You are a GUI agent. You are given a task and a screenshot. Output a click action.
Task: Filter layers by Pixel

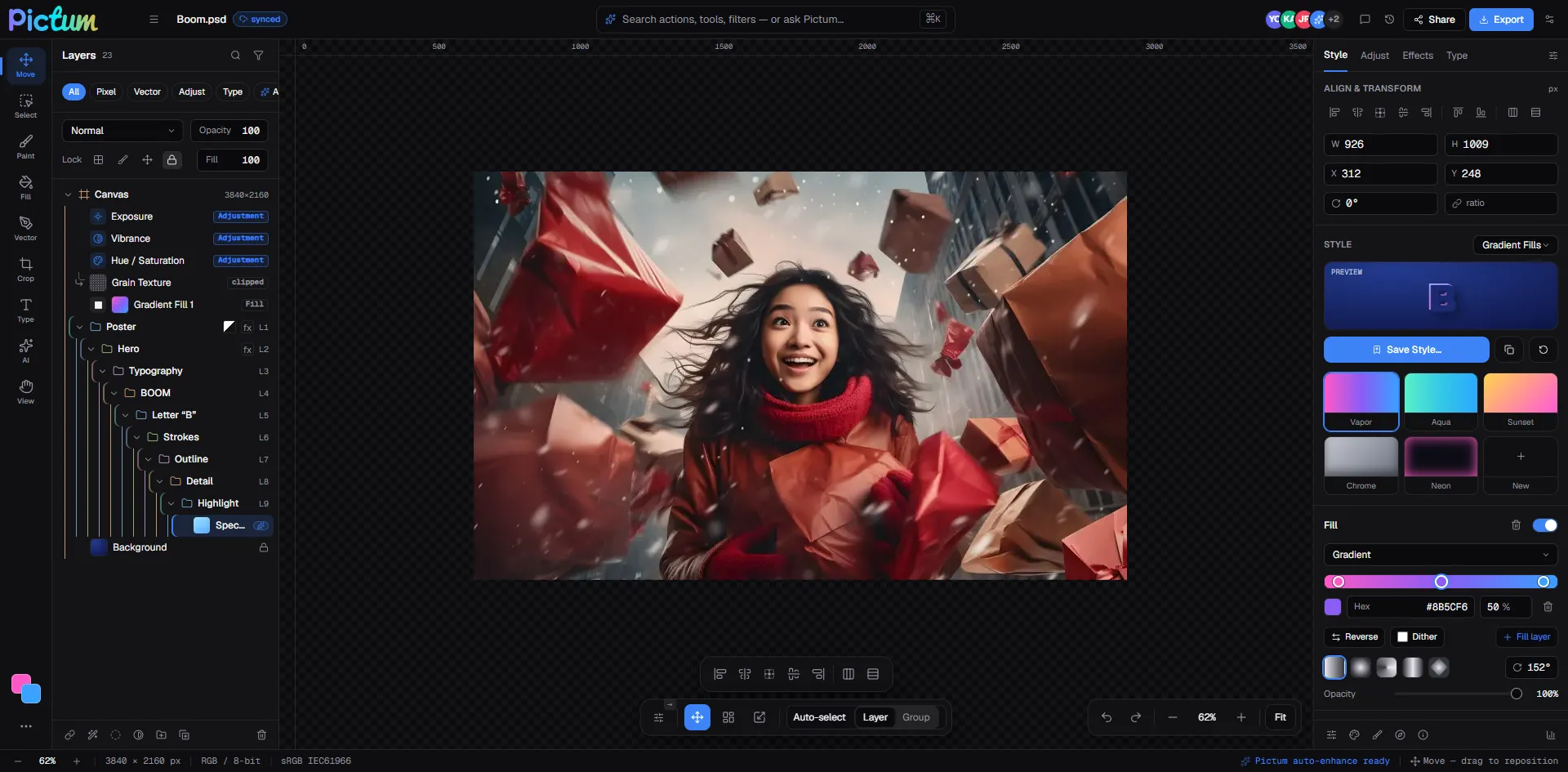tap(106, 91)
